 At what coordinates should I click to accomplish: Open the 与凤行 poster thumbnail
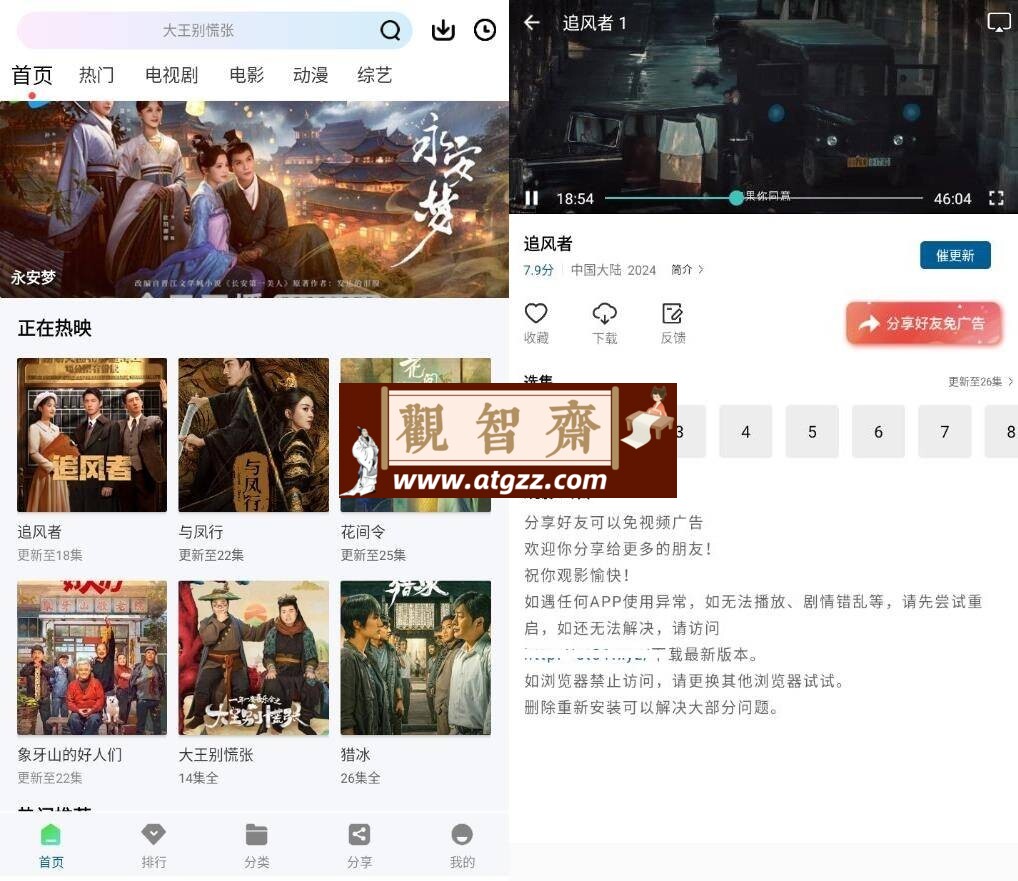[253, 435]
